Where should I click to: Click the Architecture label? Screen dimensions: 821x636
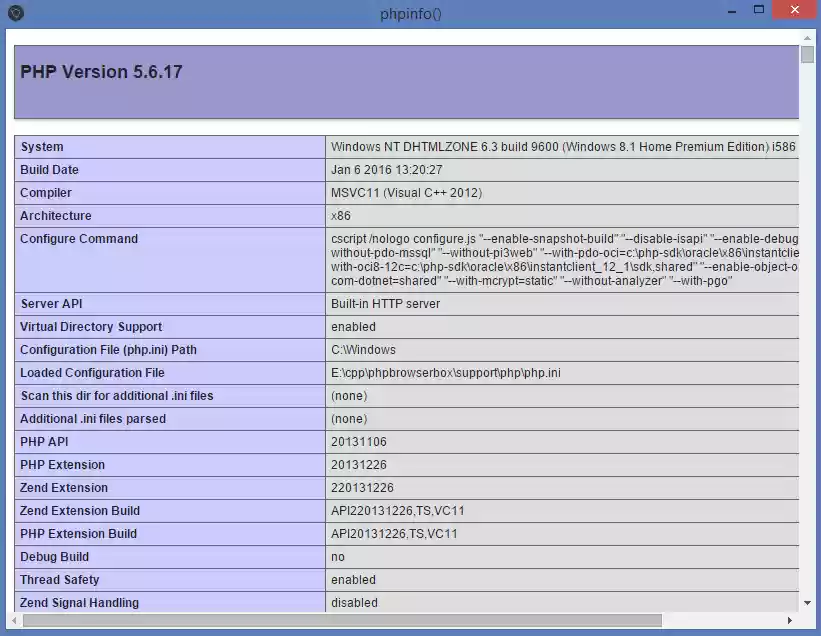tap(56, 216)
